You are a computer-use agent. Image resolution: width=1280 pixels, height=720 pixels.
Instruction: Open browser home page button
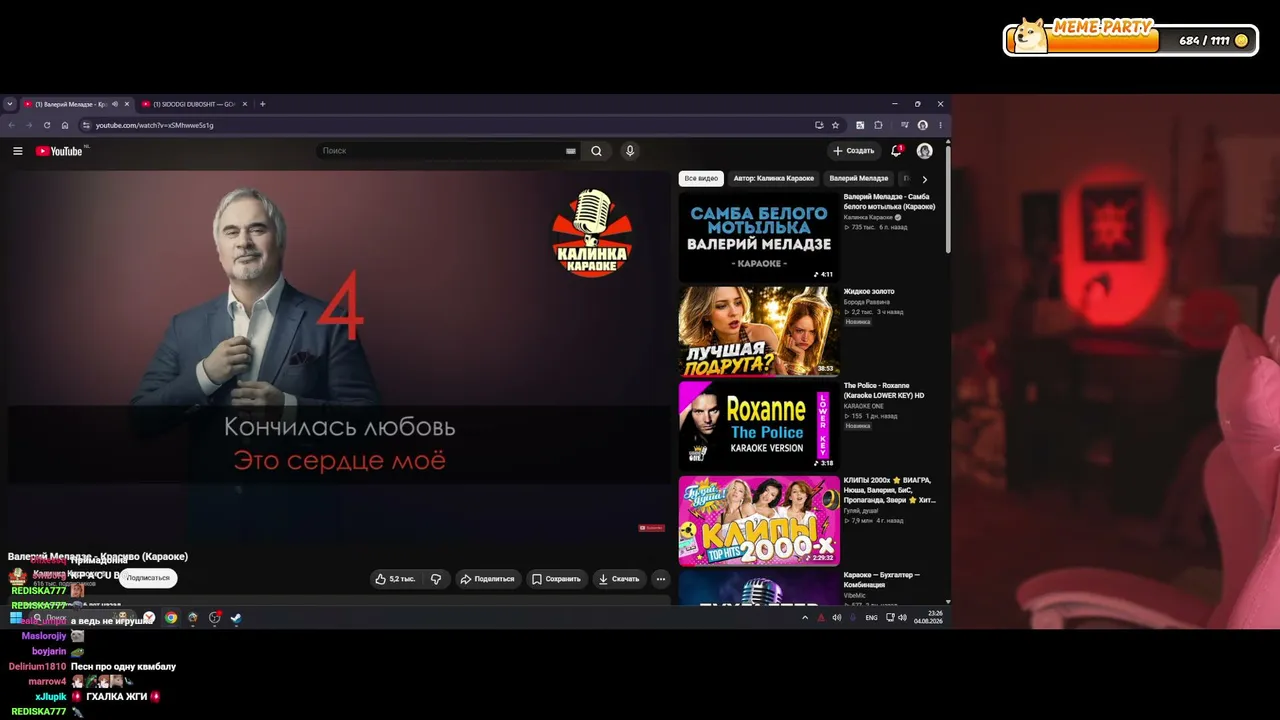pos(65,125)
